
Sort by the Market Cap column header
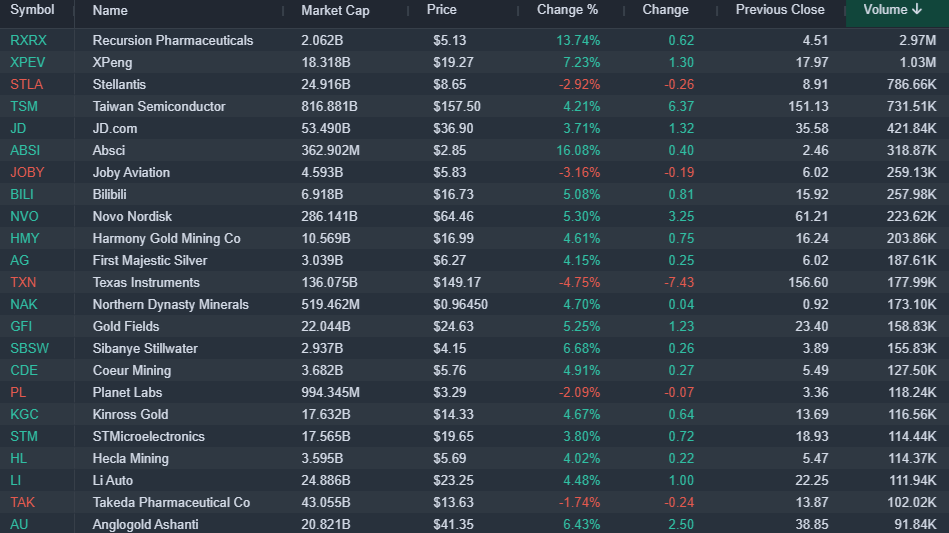[x=335, y=10]
